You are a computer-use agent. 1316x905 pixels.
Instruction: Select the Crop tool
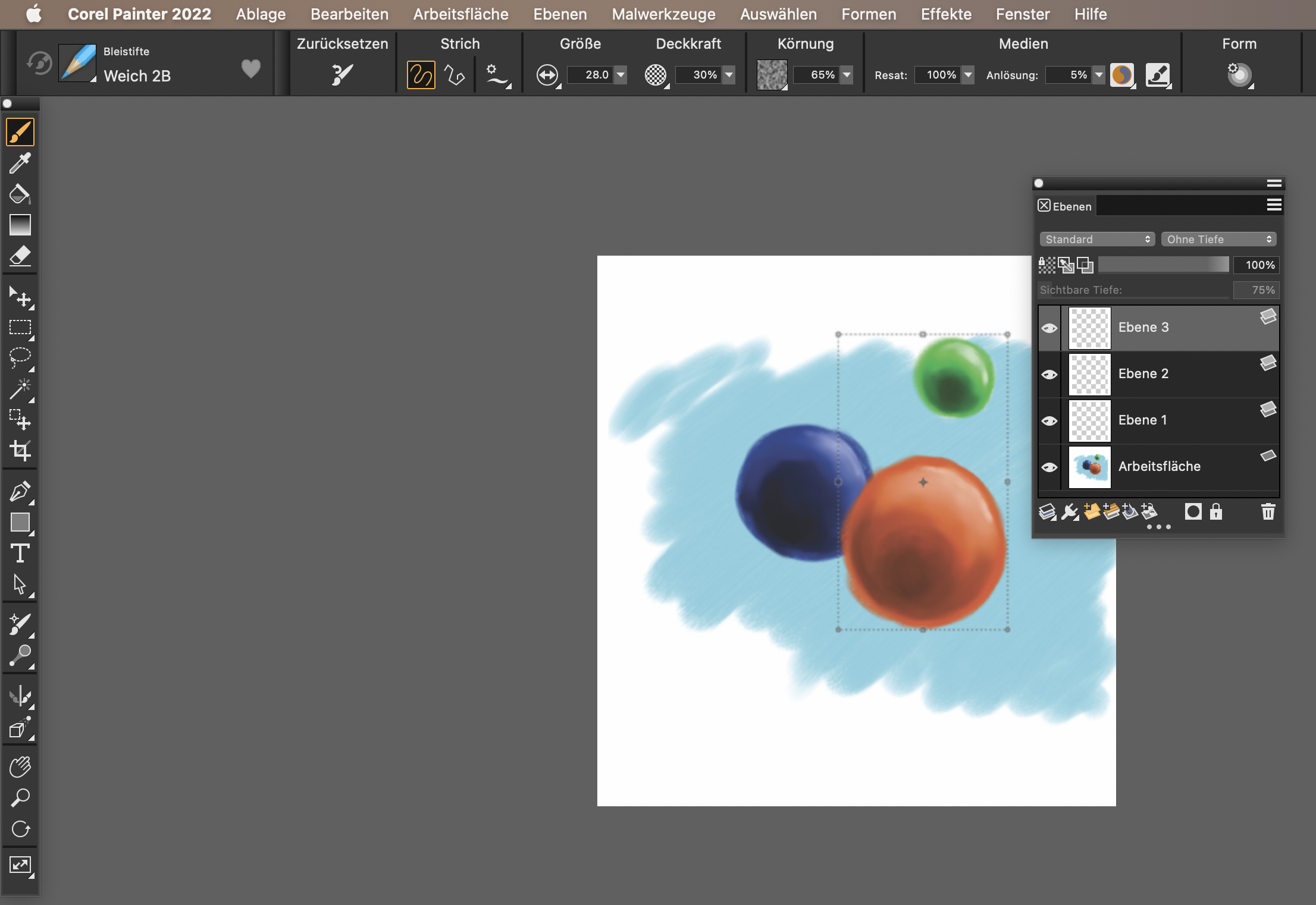(20, 450)
